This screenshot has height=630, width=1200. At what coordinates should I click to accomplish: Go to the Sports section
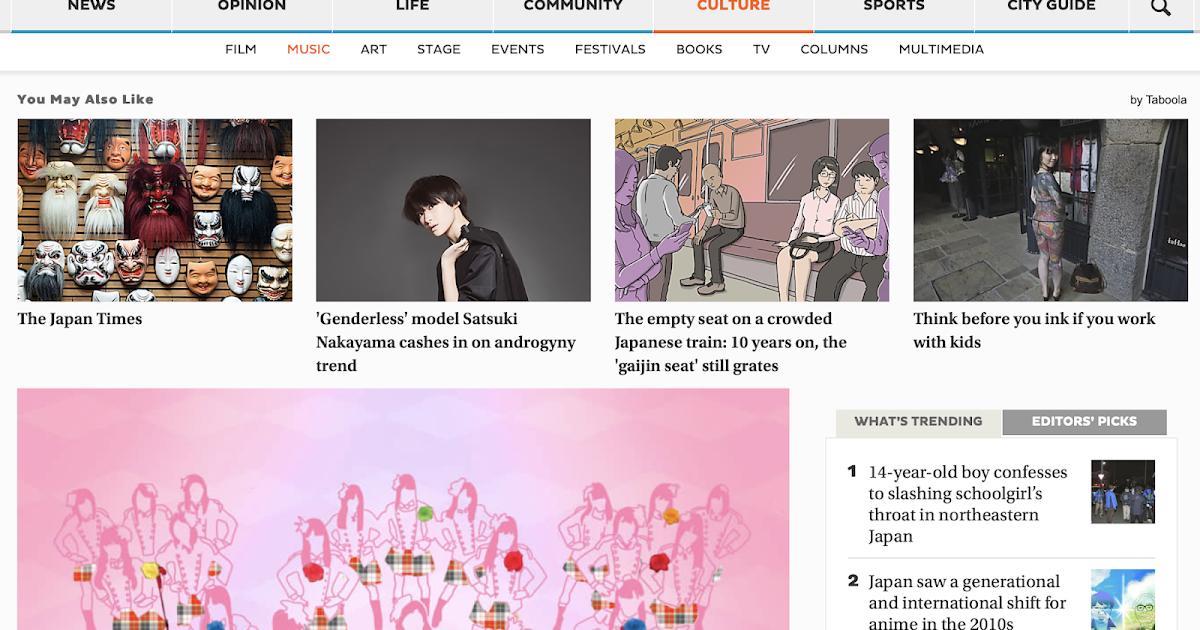coord(894,8)
